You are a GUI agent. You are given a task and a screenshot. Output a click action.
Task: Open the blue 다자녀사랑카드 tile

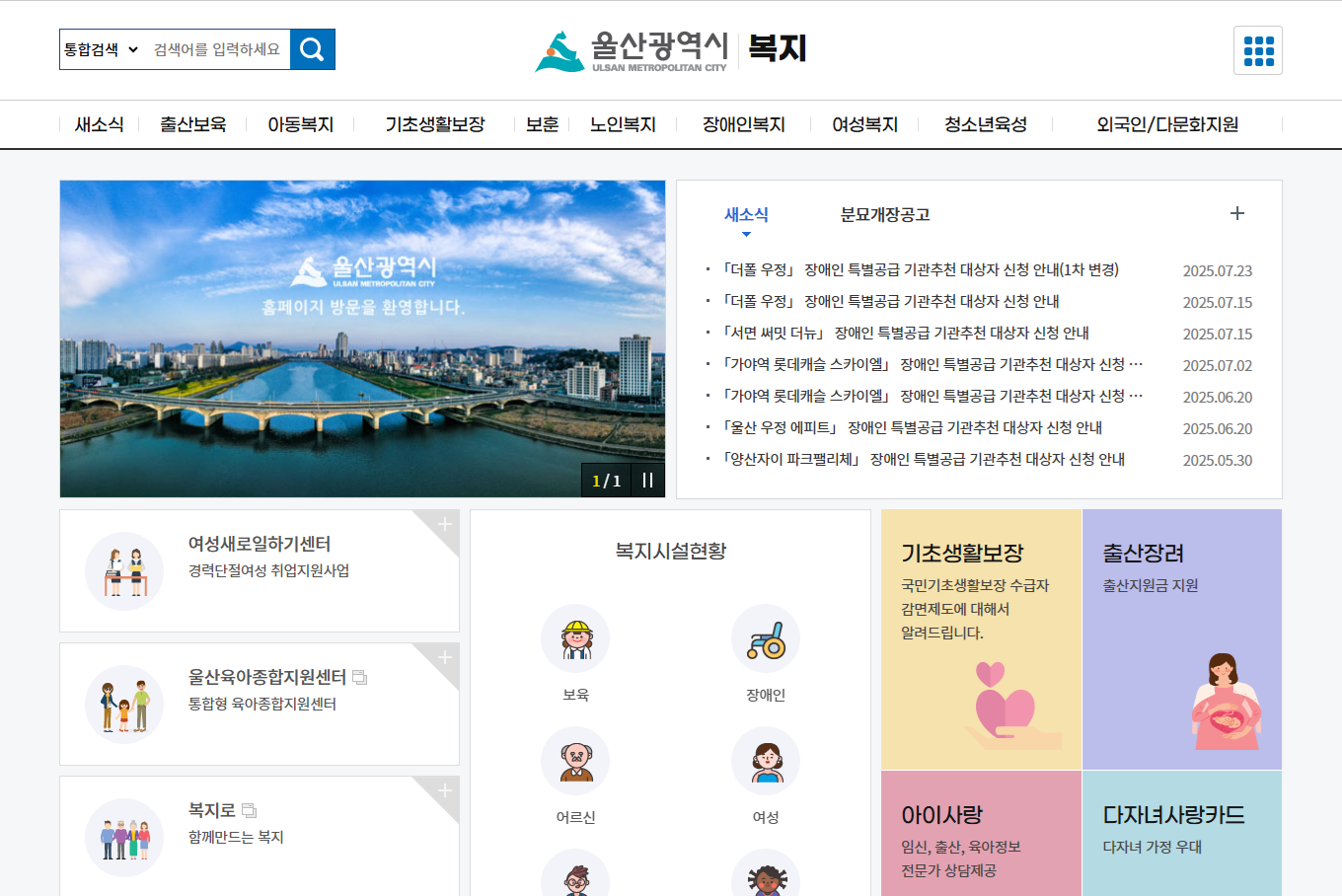pyautogui.click(x=1182, y=833)
